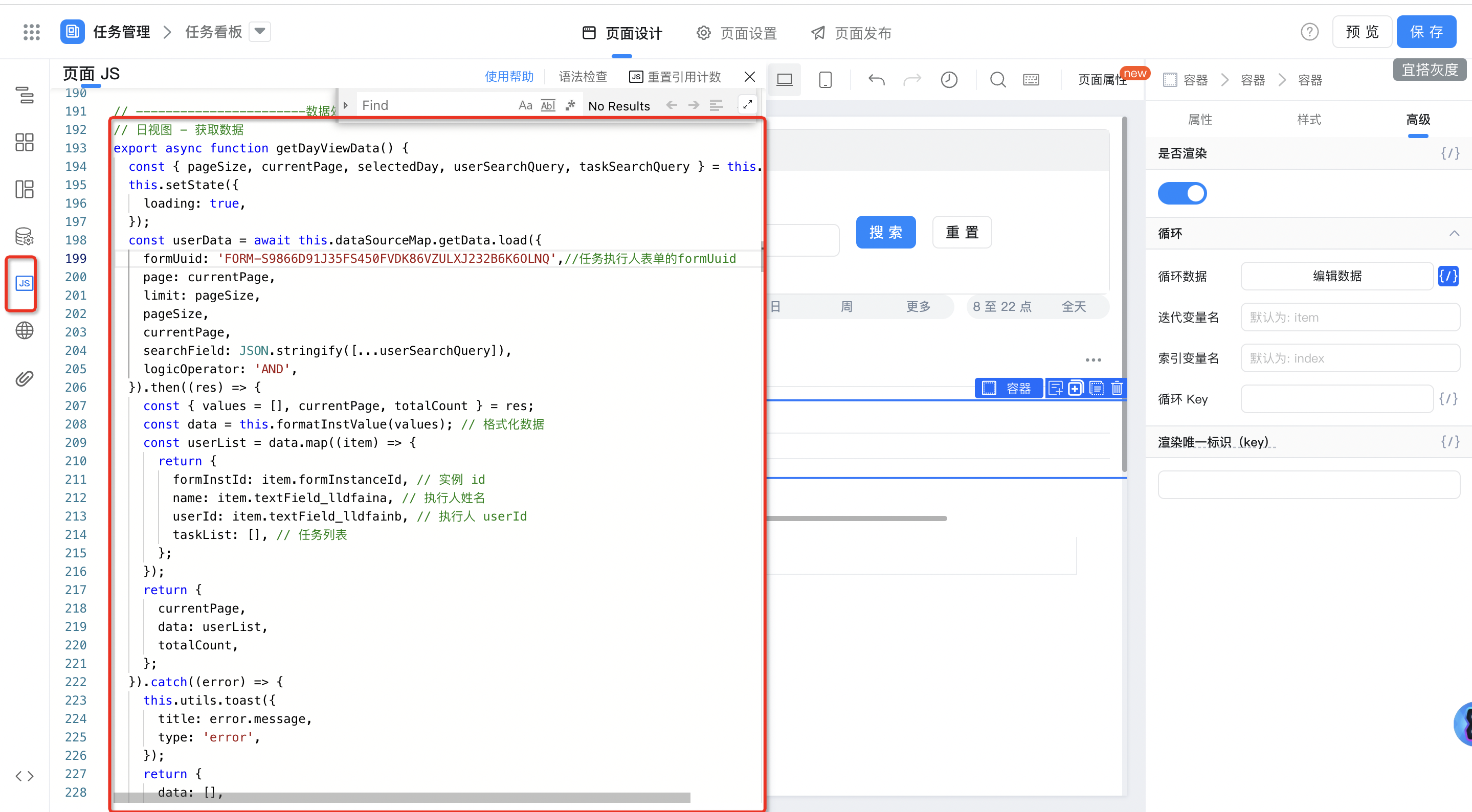
Task: Click the 重置 button on canvas
Action: pyautogui.click(x=962, y=232)
